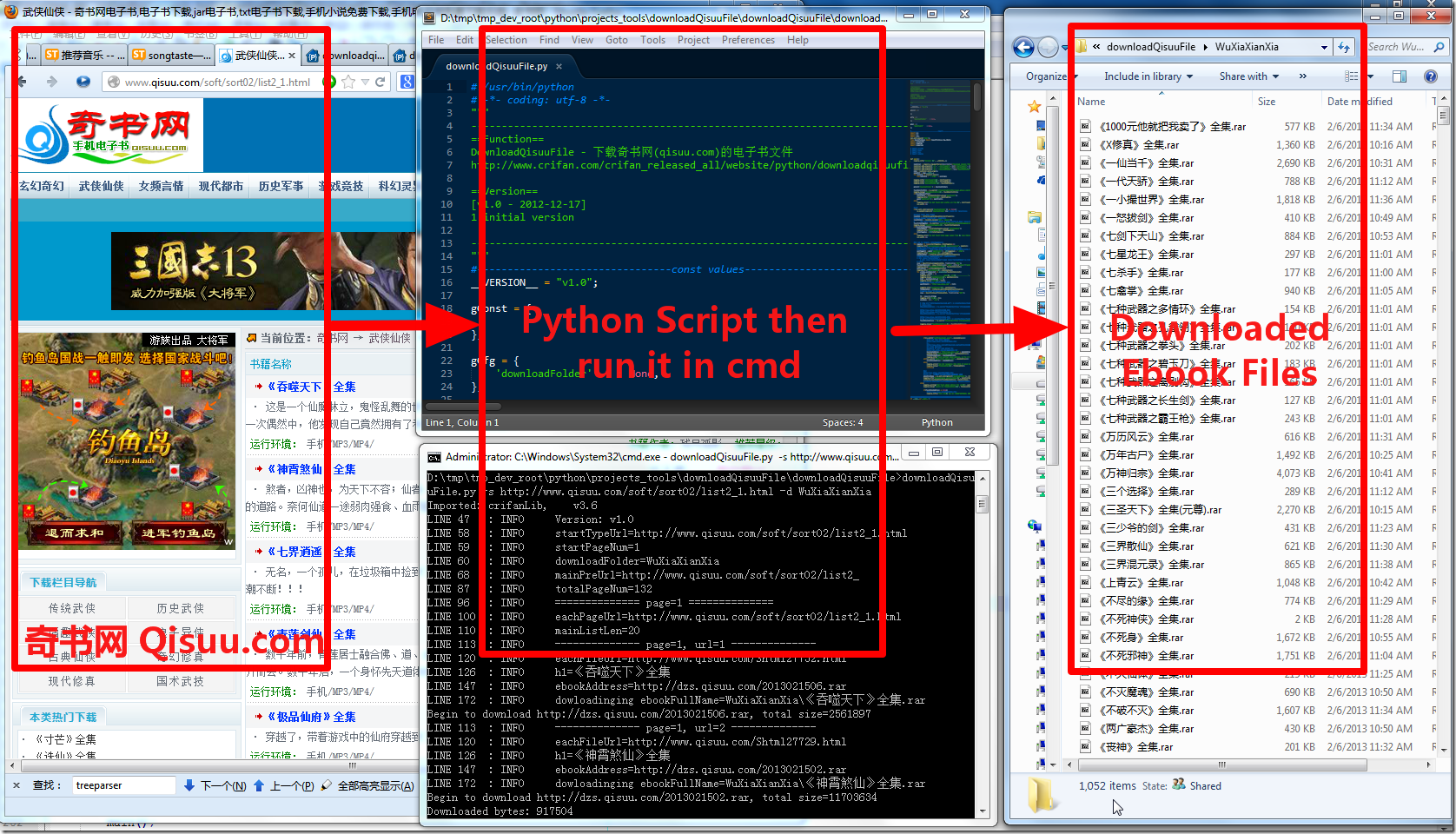Sort Explorer files by the Name column

1091,102
